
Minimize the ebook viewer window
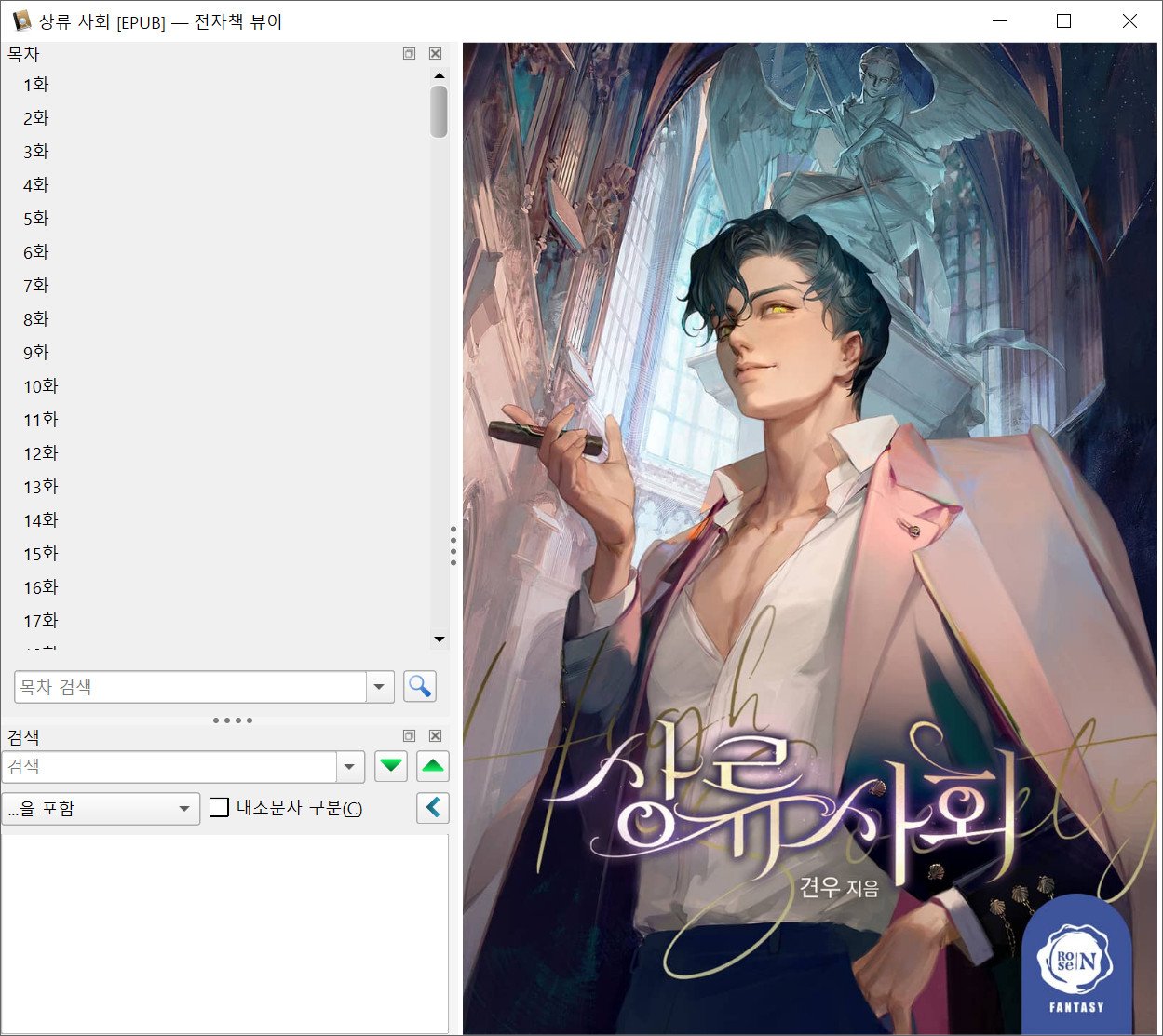pyautogui.click(x=1000, y=20)
